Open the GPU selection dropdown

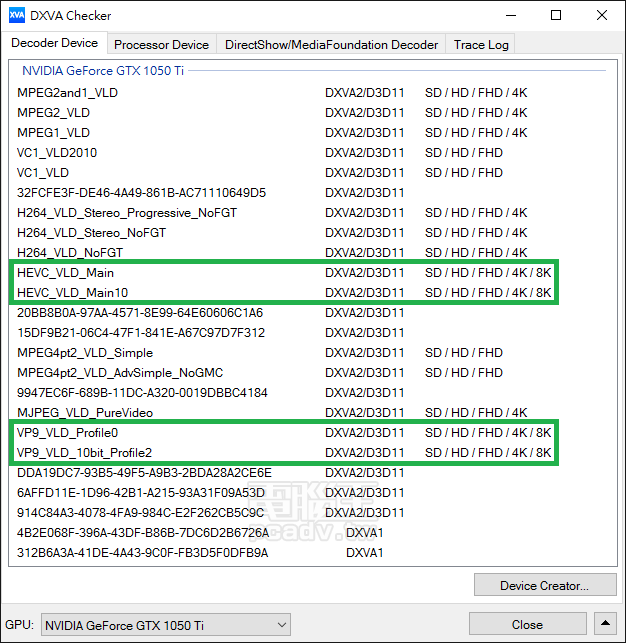point(166,625)
